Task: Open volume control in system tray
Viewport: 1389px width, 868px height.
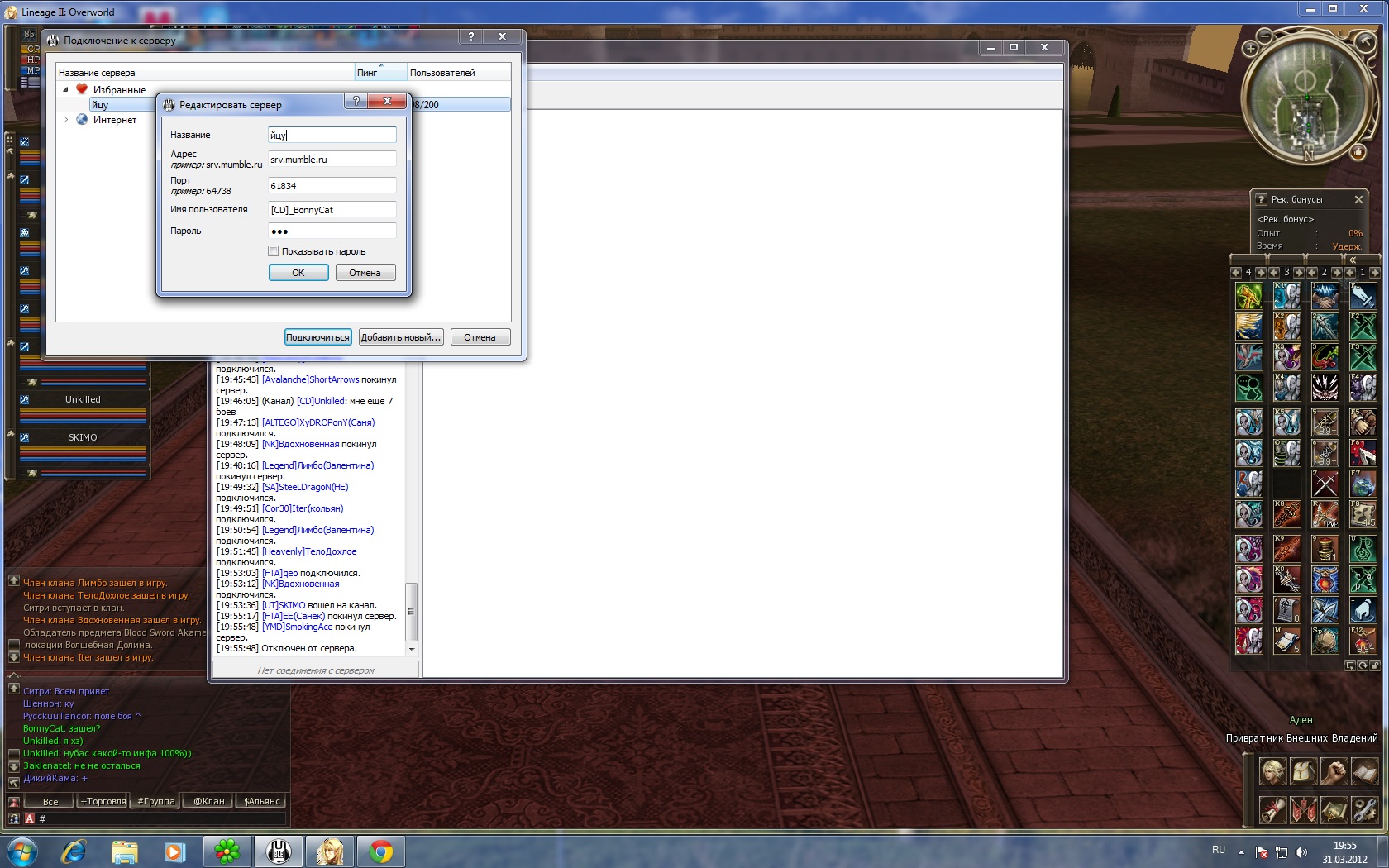Action: 1301,851
